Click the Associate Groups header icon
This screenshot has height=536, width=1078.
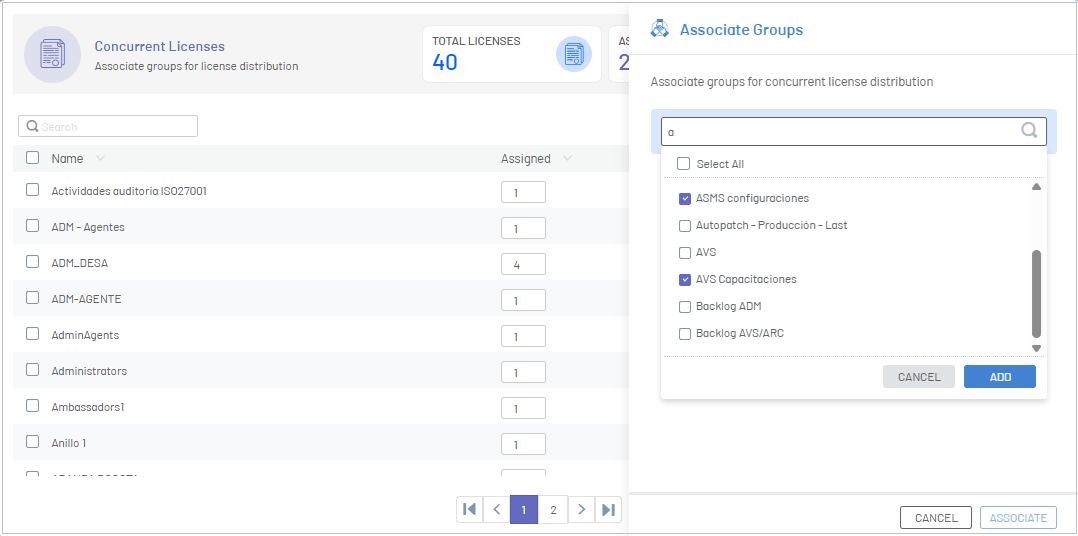(x=660, y=30)
